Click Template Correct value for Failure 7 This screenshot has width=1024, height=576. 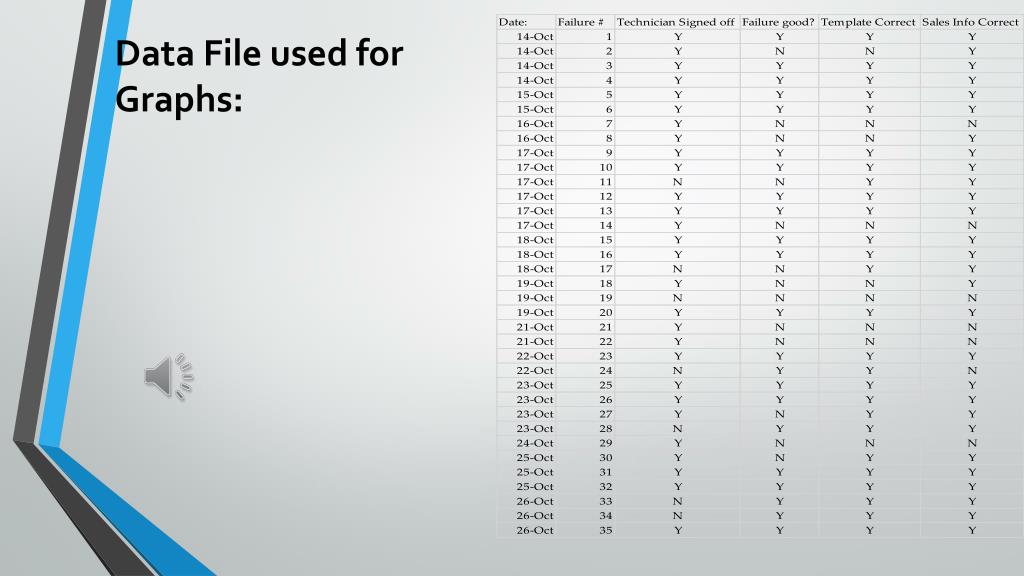869,123
